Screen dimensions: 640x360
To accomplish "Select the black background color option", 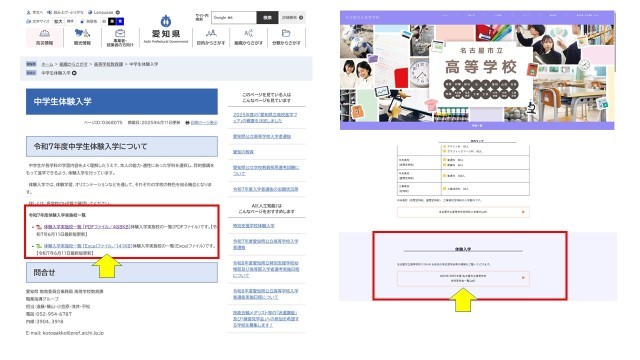I will (x=111, y=21).
